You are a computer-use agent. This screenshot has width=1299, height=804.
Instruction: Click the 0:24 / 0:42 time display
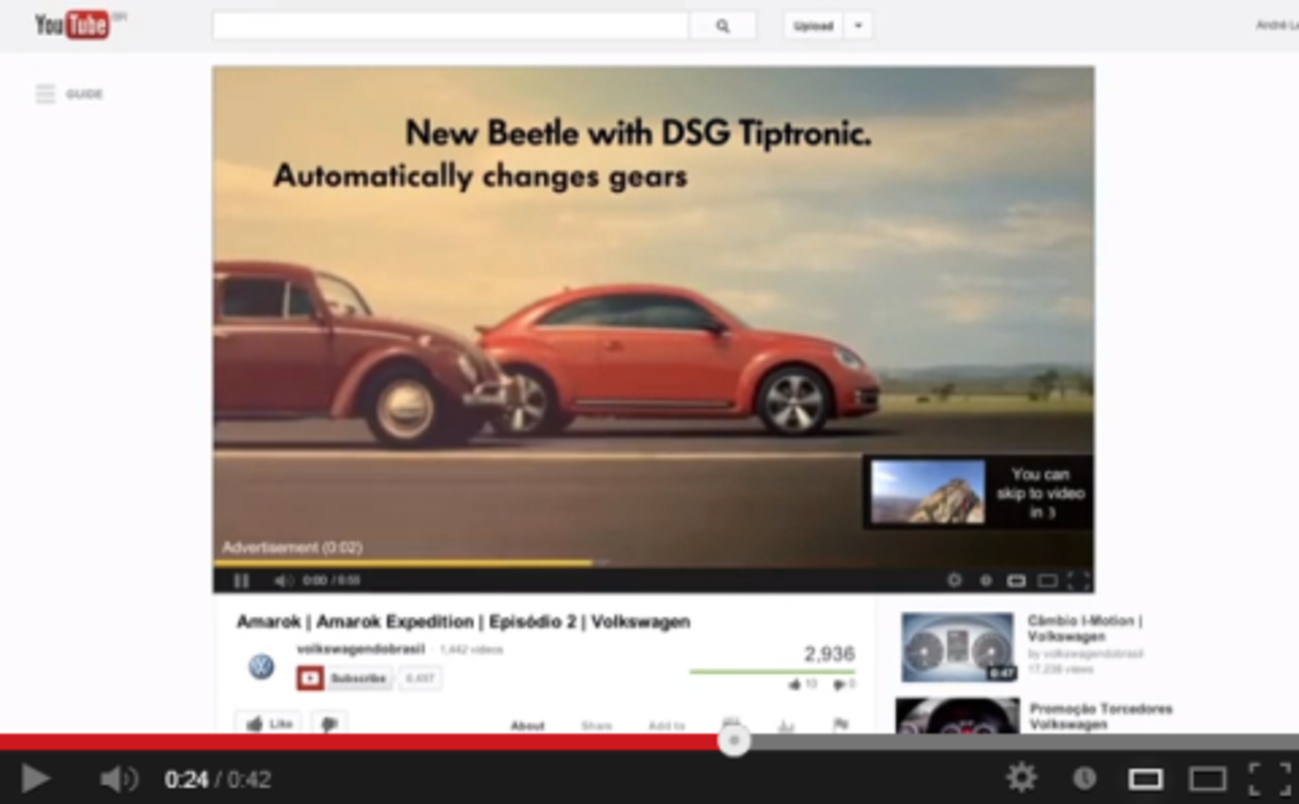click(x=218, y=779)
